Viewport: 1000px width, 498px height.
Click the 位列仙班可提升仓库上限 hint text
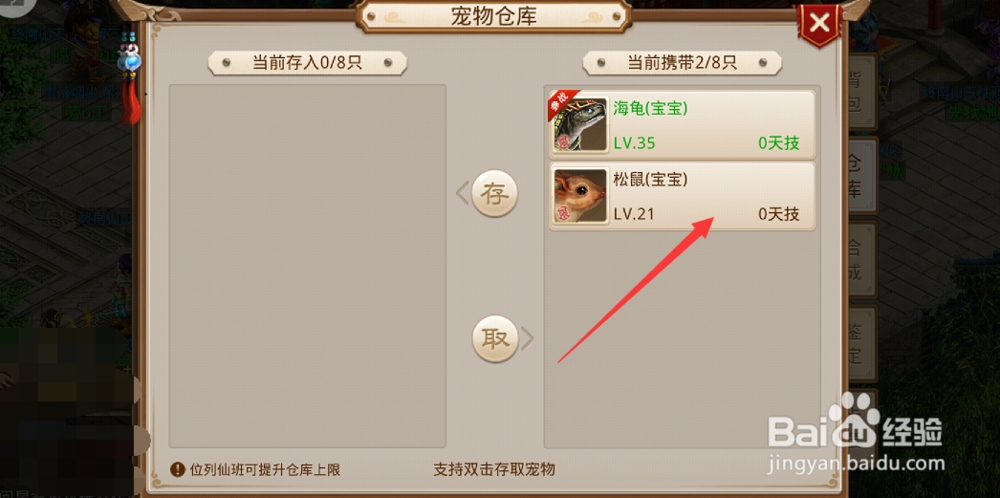[265, 470]
